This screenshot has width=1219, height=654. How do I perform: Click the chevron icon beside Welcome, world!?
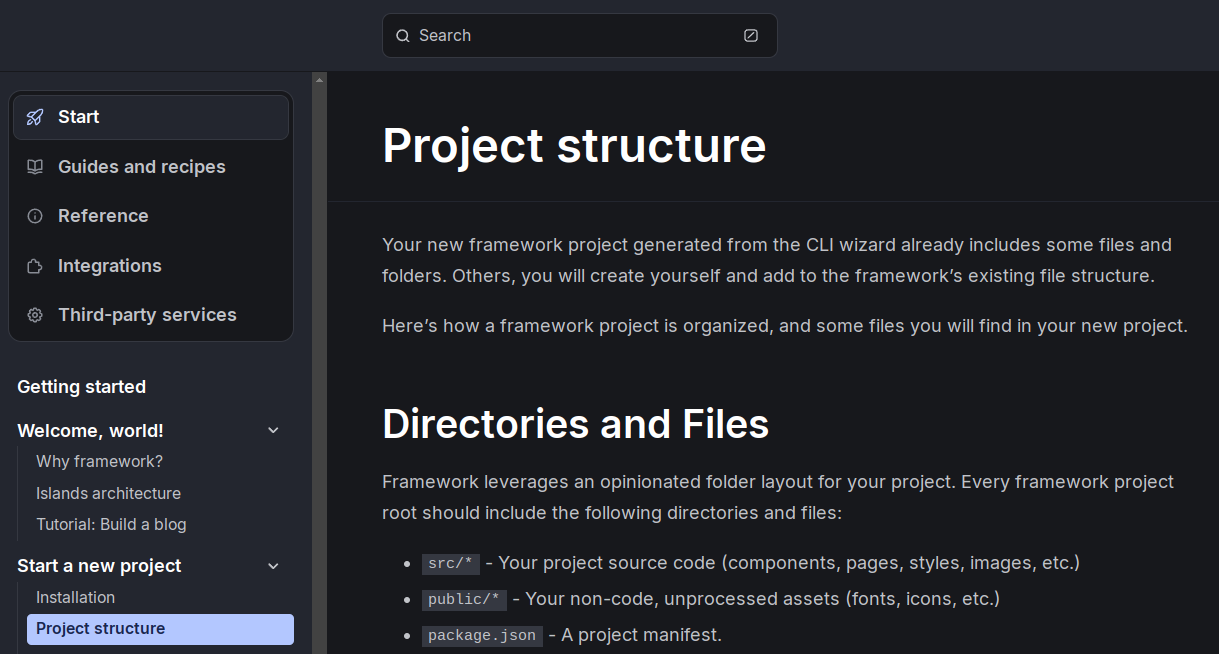click(273, 429)
